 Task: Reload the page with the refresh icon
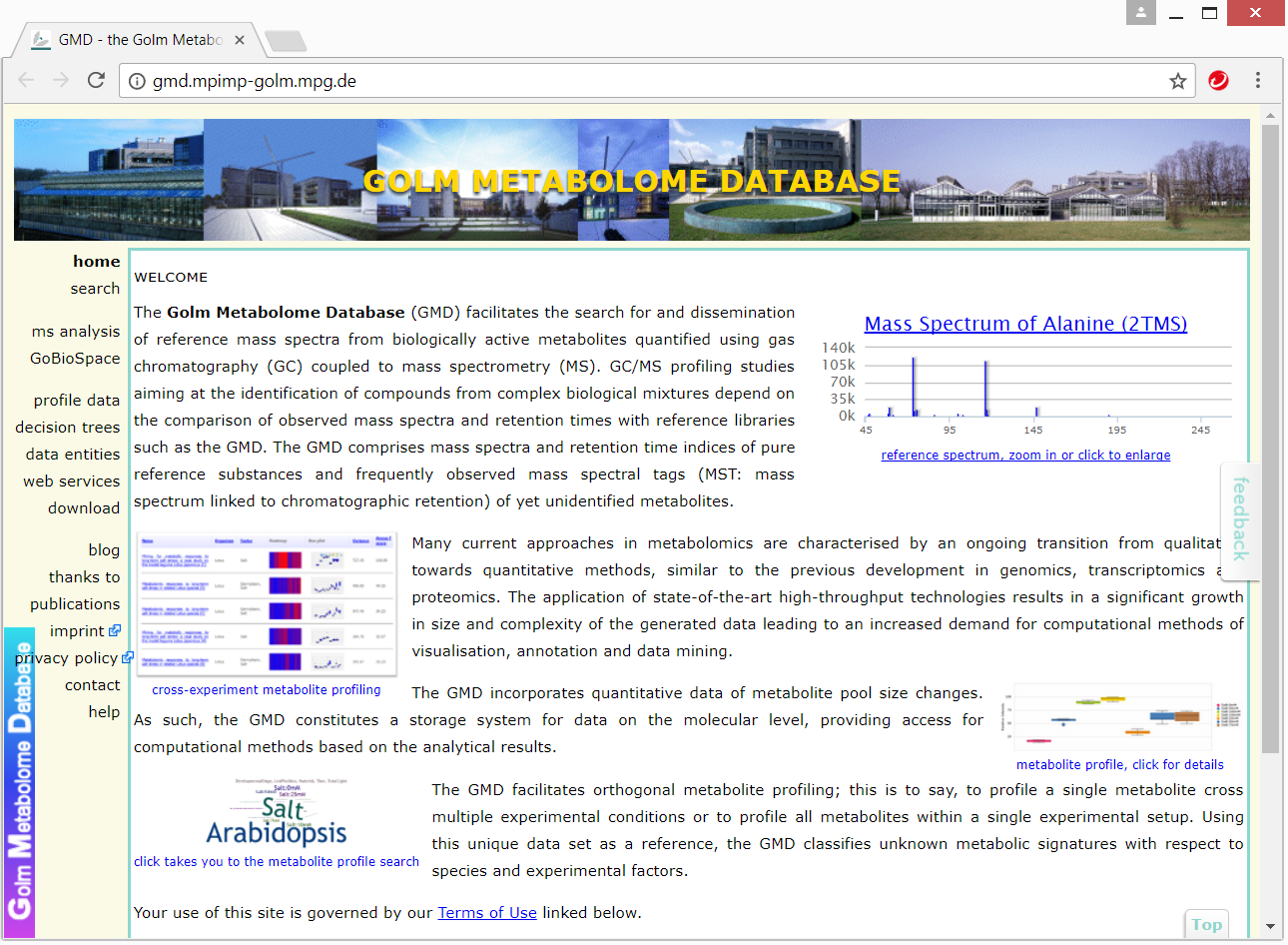click(x=96, y=80)
